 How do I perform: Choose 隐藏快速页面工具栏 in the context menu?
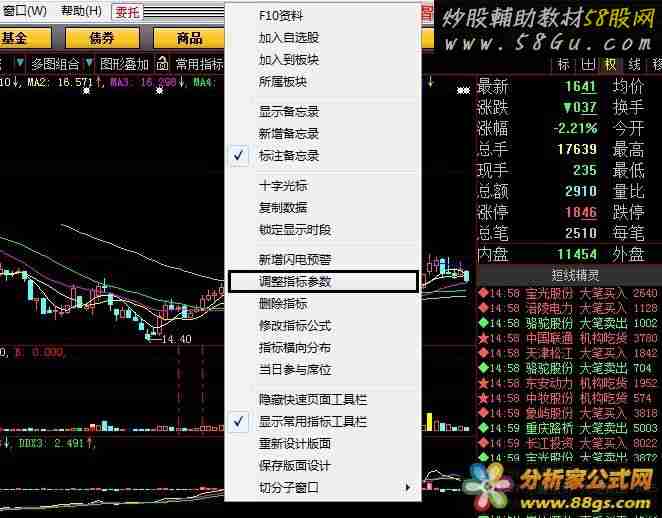click(323, 399)
